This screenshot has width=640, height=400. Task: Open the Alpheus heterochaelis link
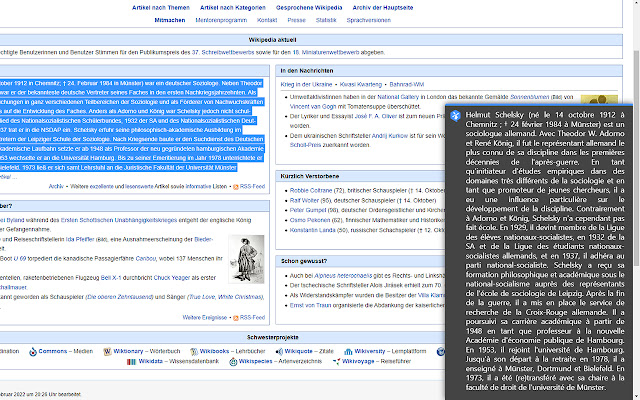tap(343, 276)
